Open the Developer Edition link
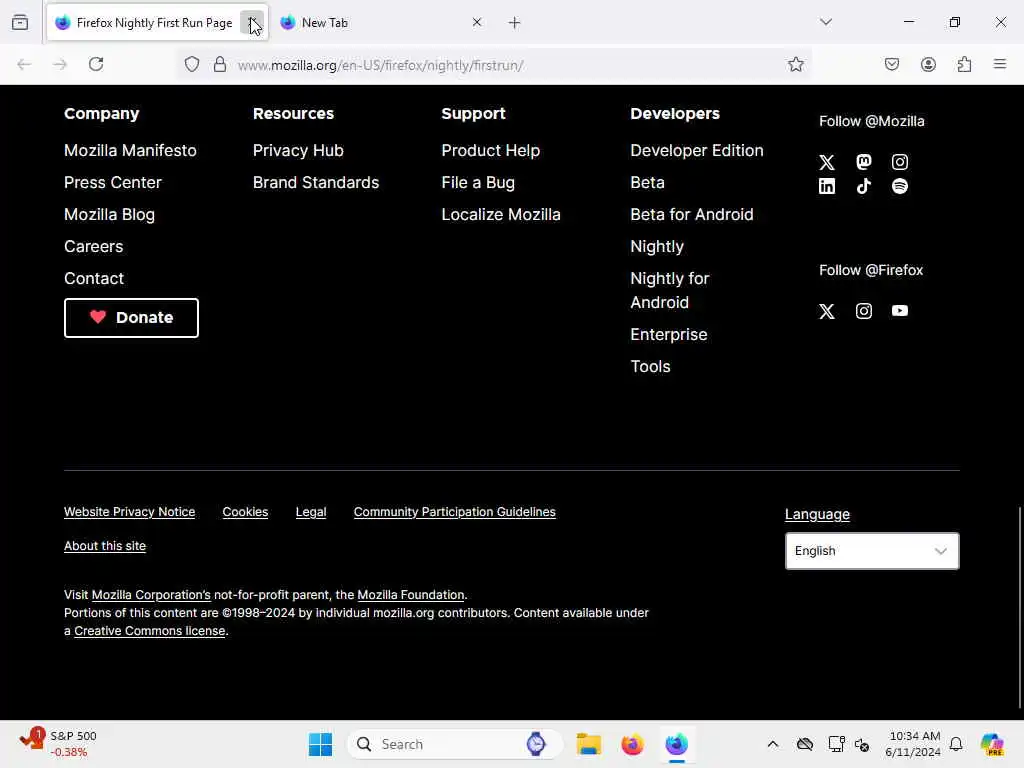This screenshot has height=768, width=1024. (x=697, y=150)
